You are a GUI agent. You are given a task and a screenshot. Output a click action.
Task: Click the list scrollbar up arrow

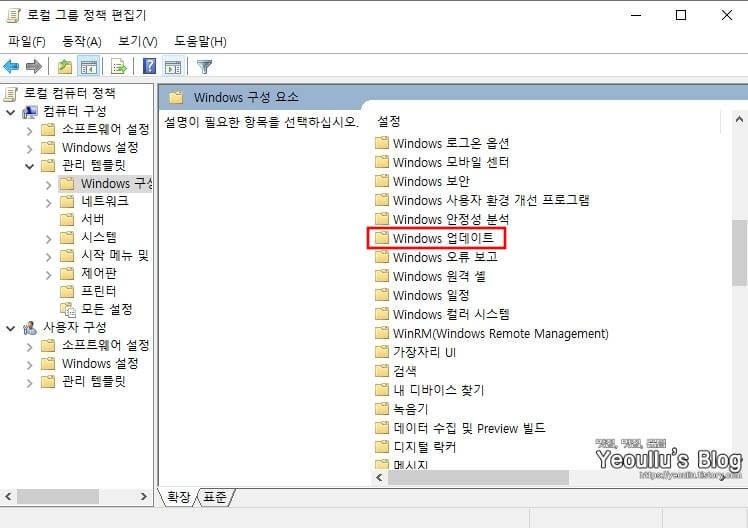(739, 119)
